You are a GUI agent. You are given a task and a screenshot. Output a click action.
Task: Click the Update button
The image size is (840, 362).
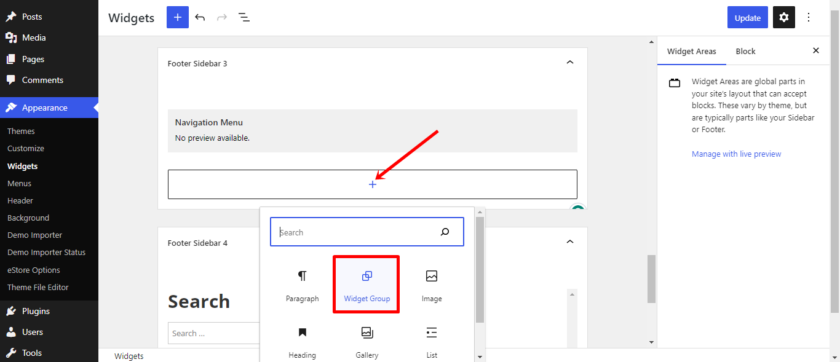pos(747,18)
